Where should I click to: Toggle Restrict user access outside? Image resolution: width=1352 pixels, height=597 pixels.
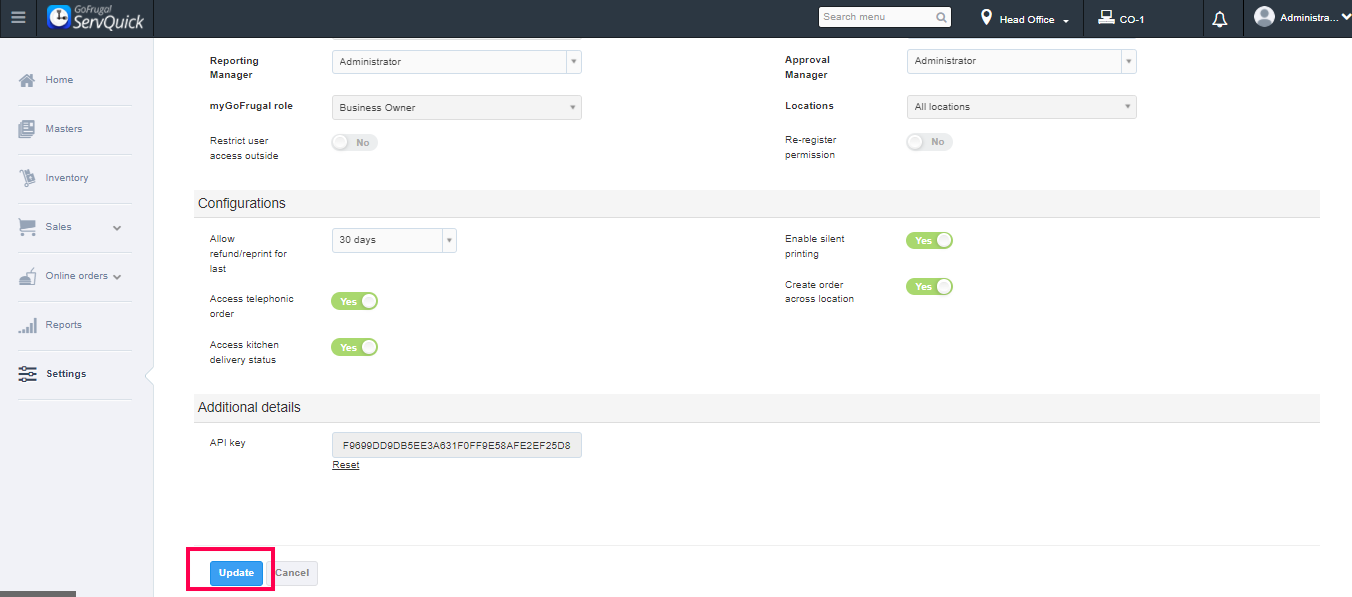point(354,143)
